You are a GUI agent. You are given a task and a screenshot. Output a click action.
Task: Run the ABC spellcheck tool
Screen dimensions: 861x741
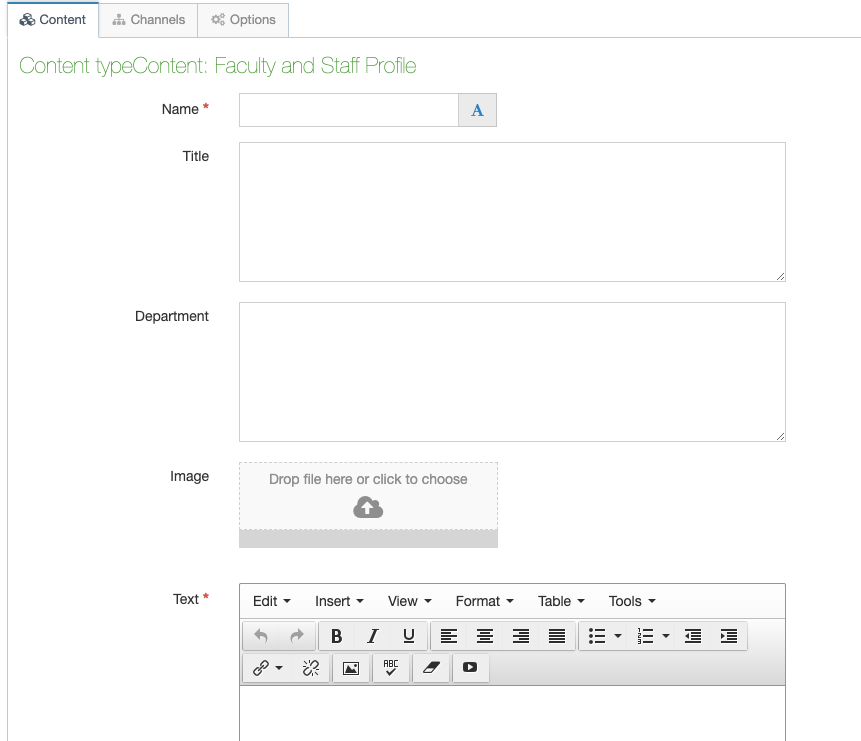391,668
